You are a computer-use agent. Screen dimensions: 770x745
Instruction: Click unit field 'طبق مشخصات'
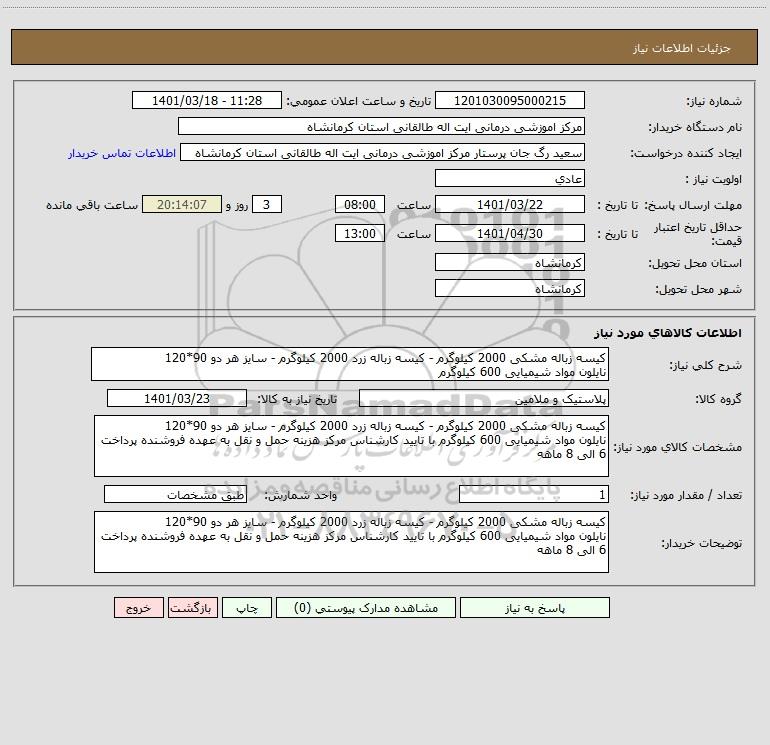point(175,495)
